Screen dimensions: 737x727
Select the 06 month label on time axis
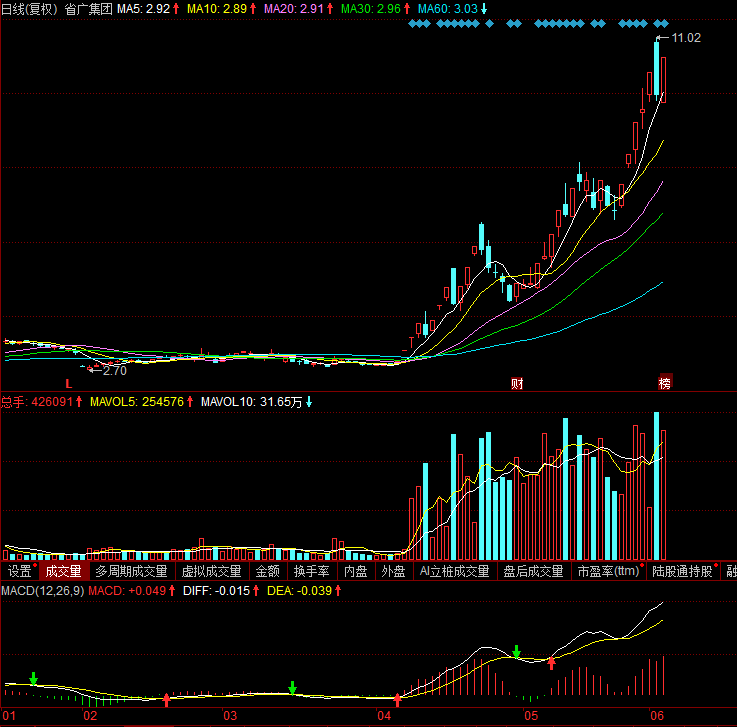(657, 716)
